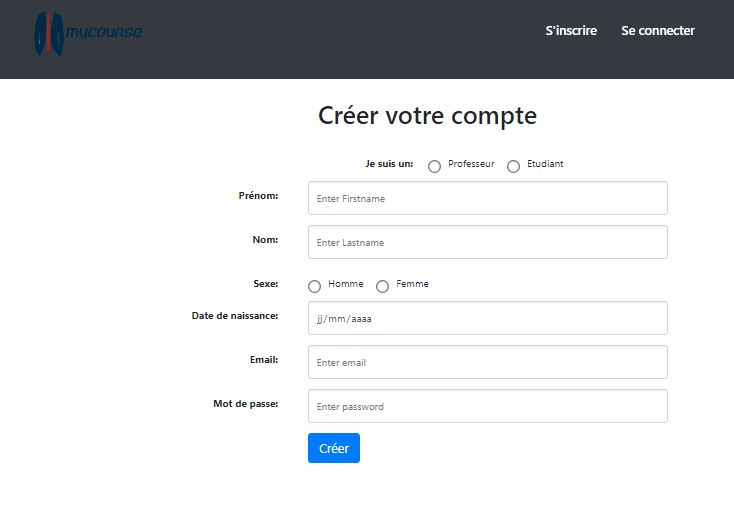Click the 'Je suis un:' label
This screenshot has width=734, height=524.
(389, 164)
